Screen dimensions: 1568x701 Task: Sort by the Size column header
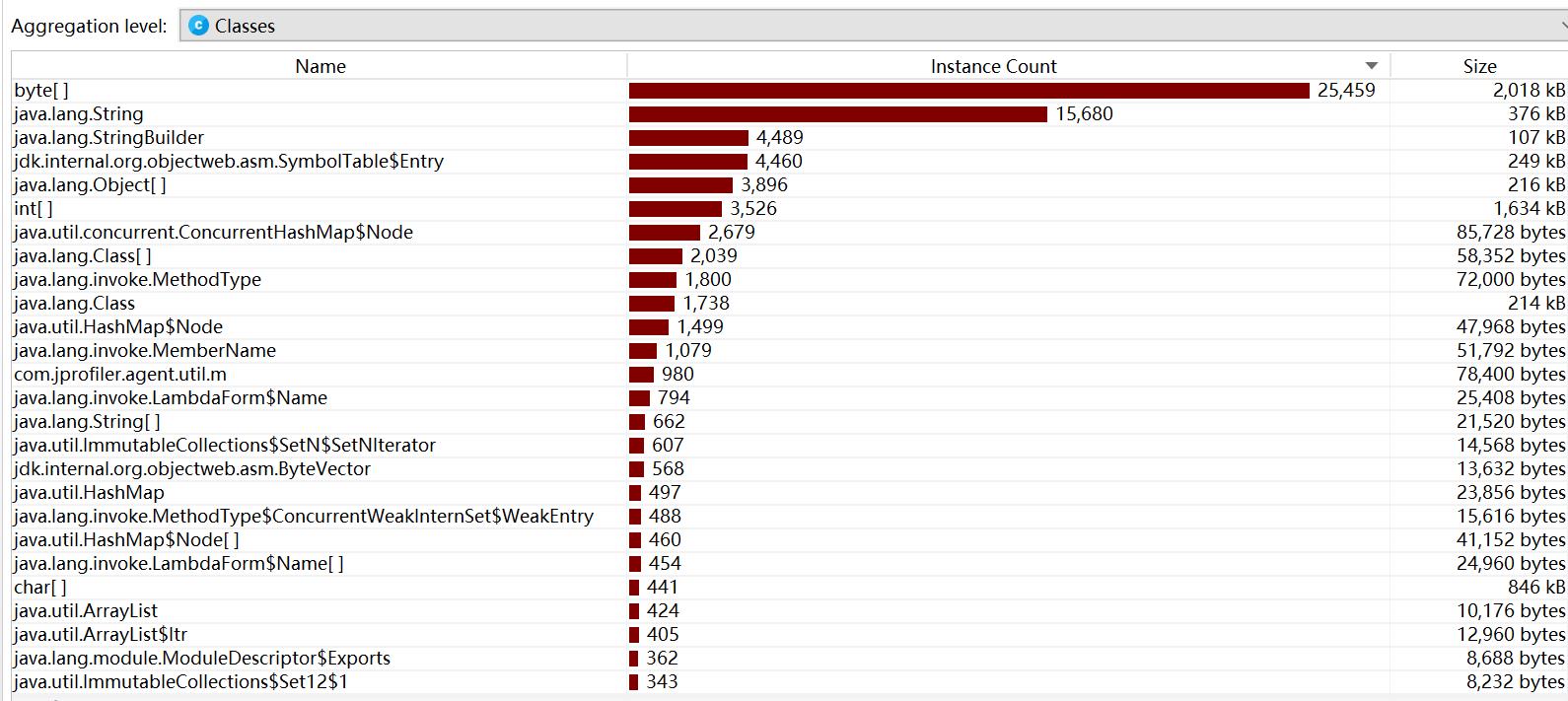point(1478,66)
